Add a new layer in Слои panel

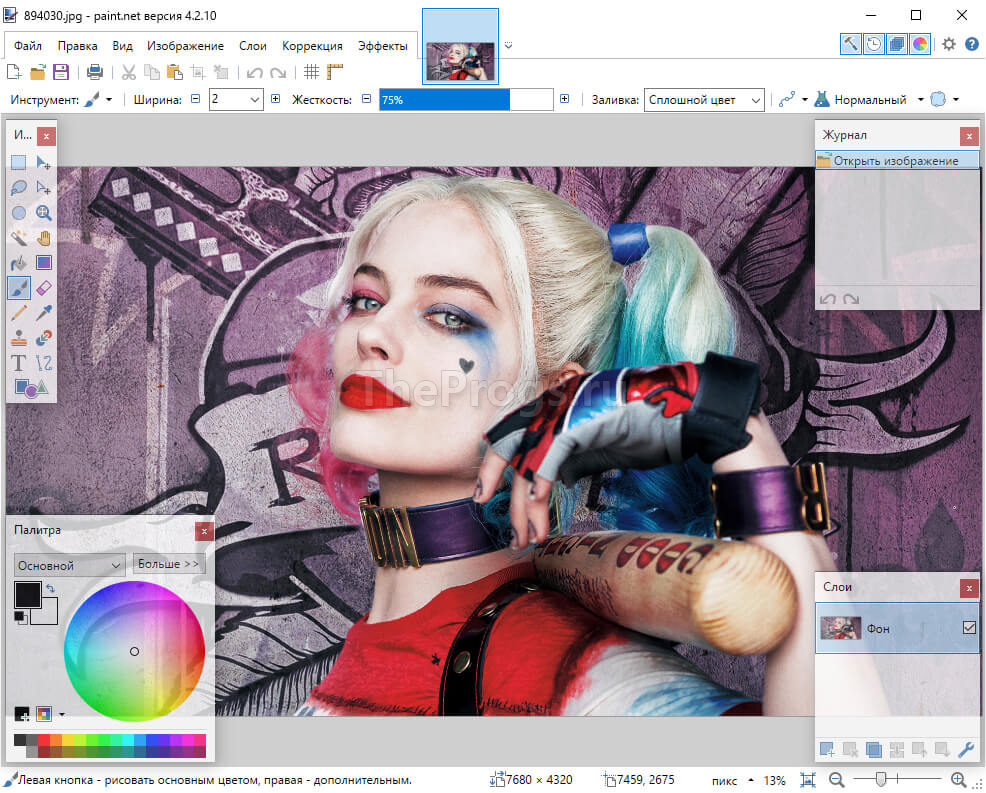[x=827, y=749]
